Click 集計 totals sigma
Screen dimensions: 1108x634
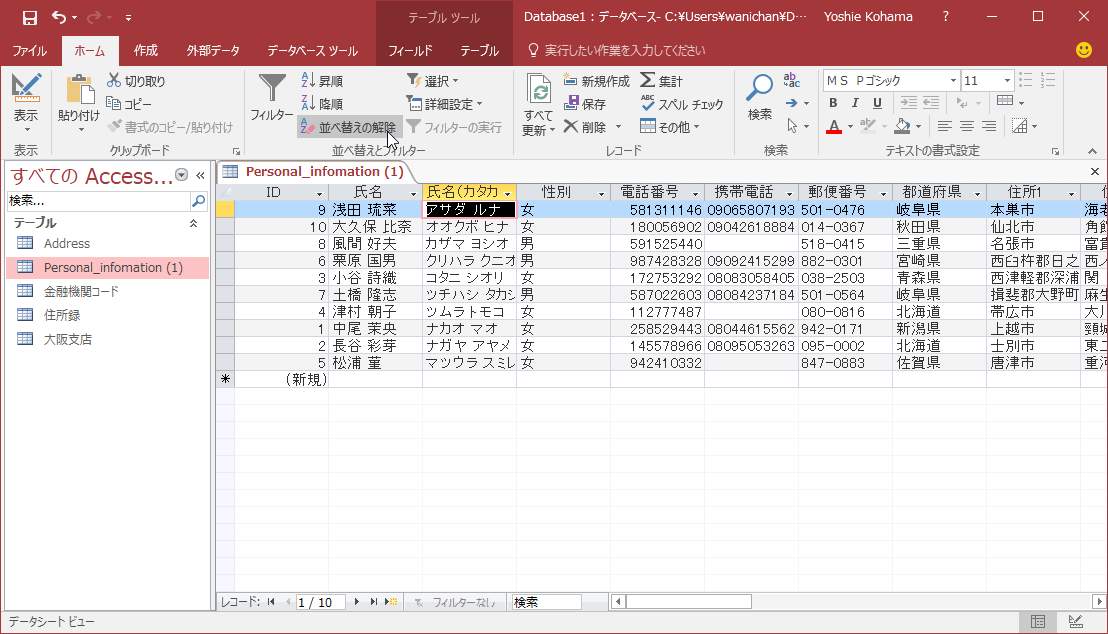(661, 81)
